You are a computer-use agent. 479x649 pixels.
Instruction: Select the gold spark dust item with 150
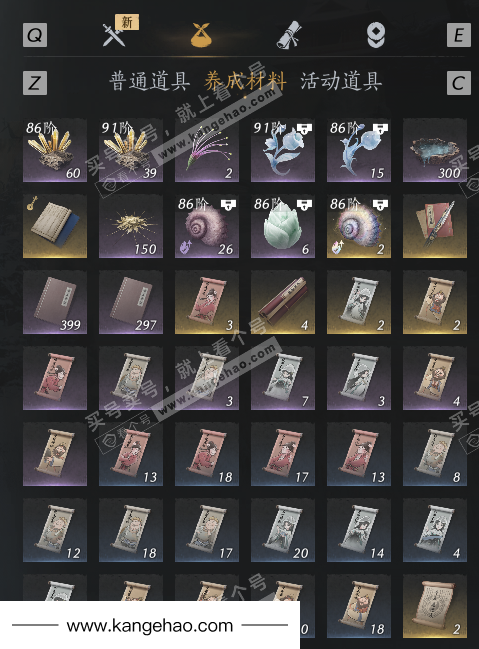pos(131,226)
